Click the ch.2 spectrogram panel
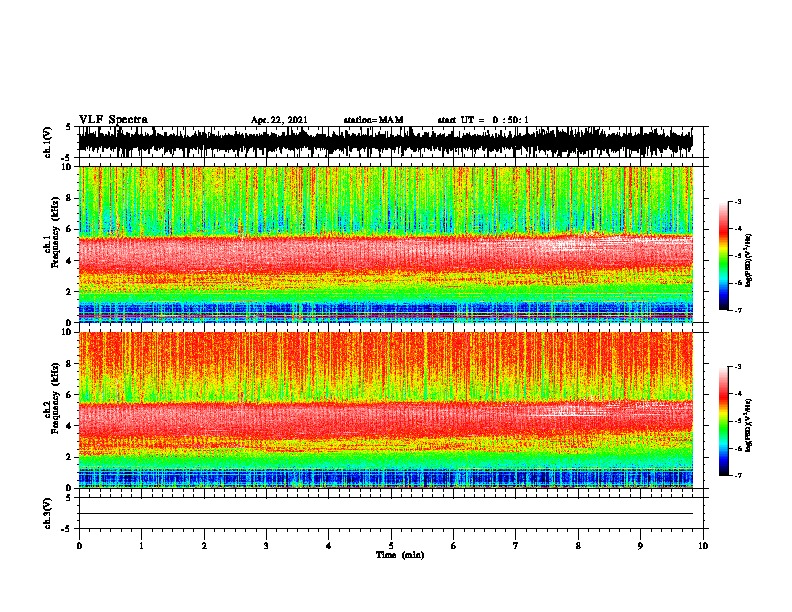Viewport: 792px width, 612px height. point(386,410)
